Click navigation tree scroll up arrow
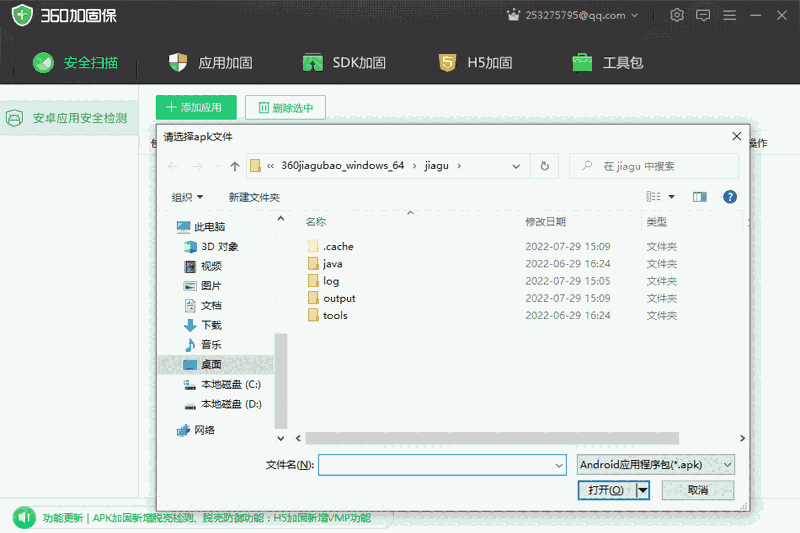800x533 pixels. (x=281, y=219)
